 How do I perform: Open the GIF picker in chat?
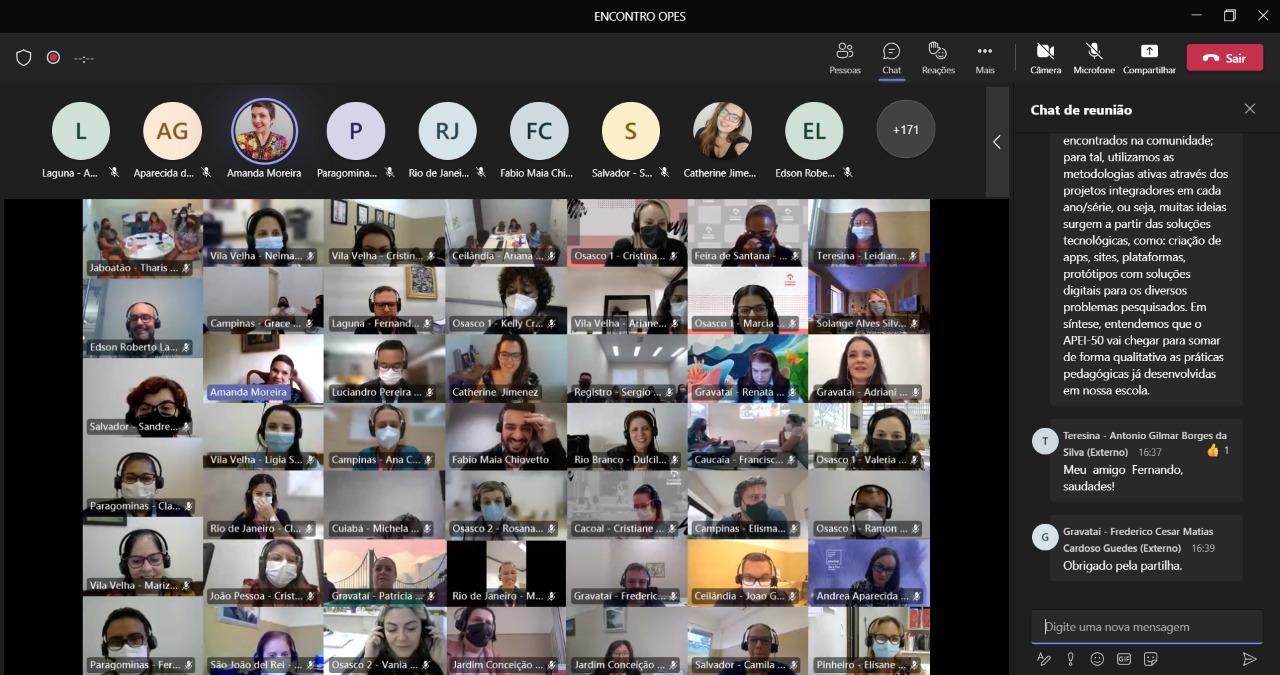pos(1123,659)
